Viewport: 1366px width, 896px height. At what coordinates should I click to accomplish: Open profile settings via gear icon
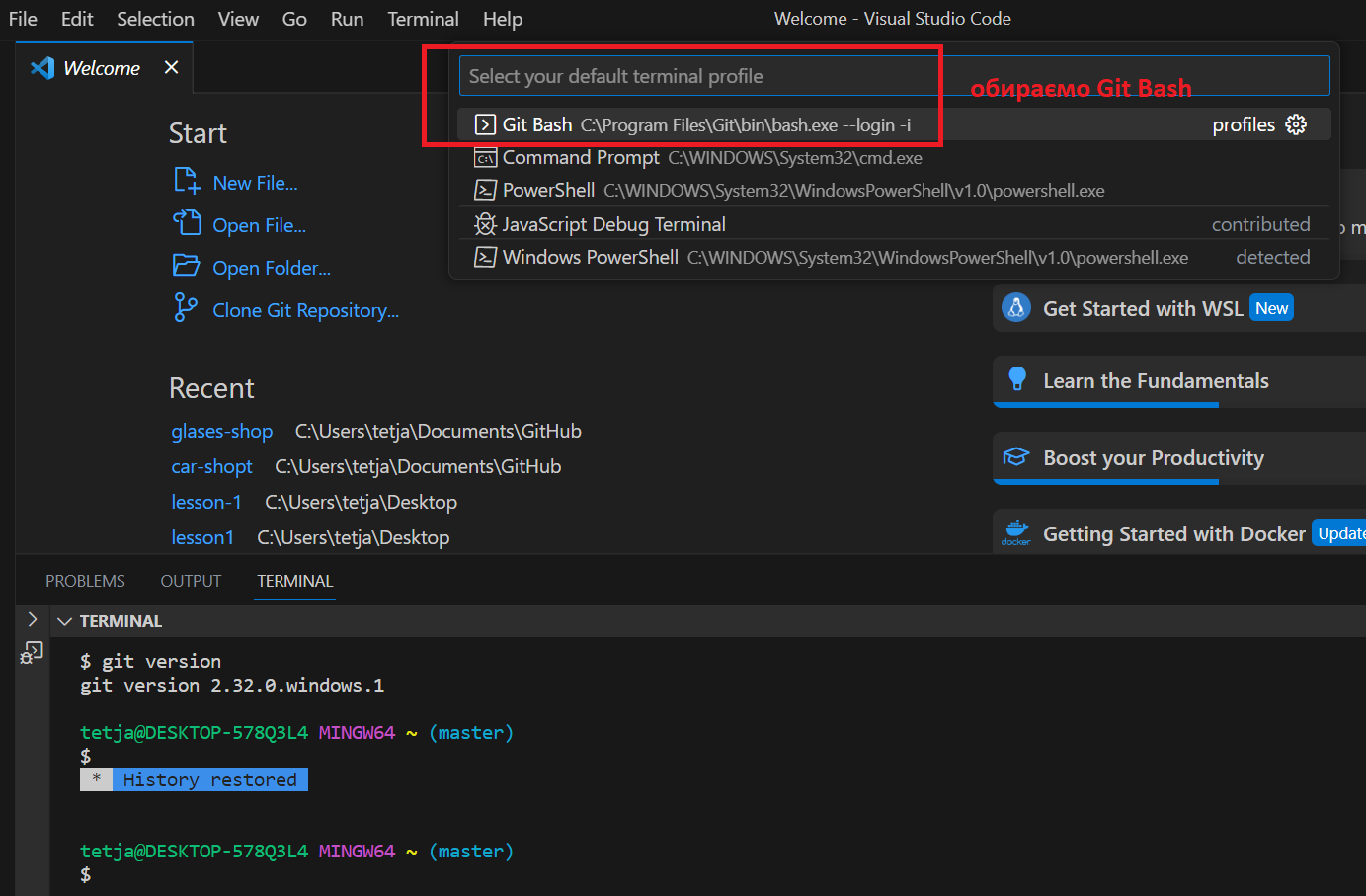coord(1296,124)
